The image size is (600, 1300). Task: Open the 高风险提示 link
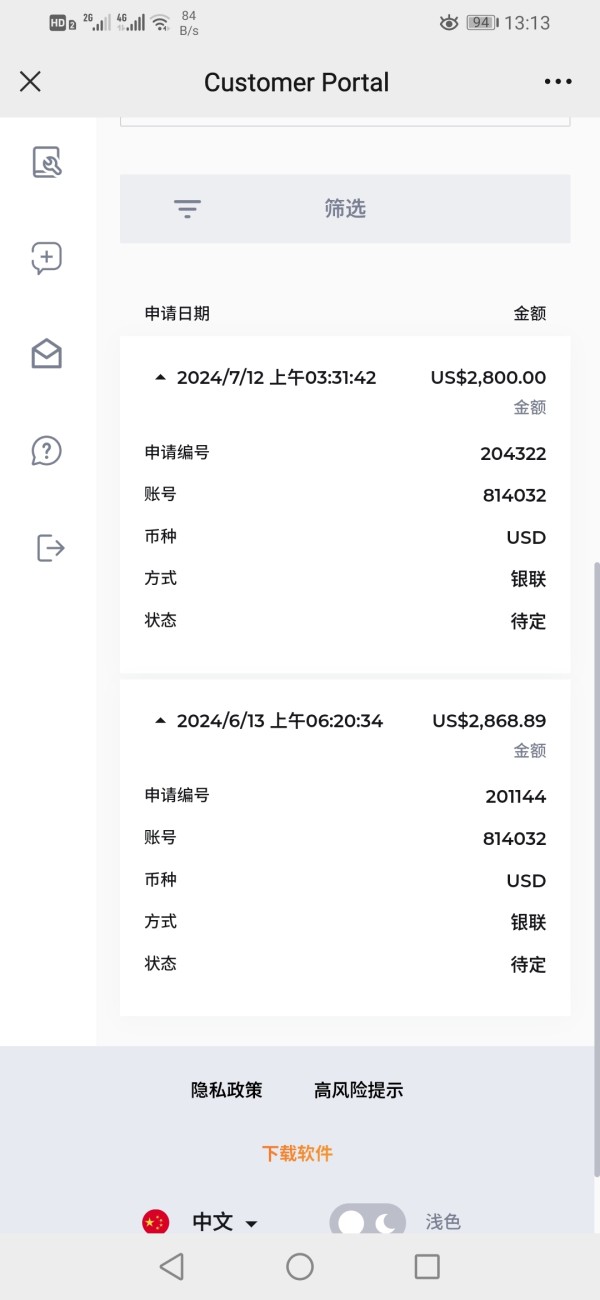(x=358, y=1090)
